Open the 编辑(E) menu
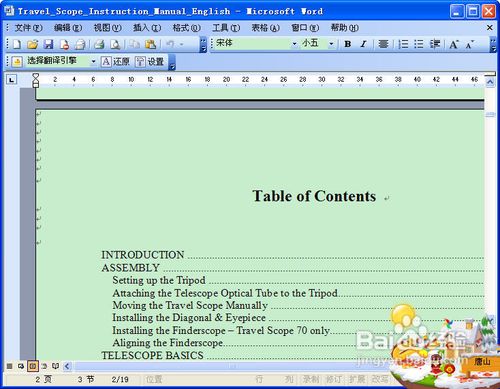 pyautogui.click(x=68, y=28)
